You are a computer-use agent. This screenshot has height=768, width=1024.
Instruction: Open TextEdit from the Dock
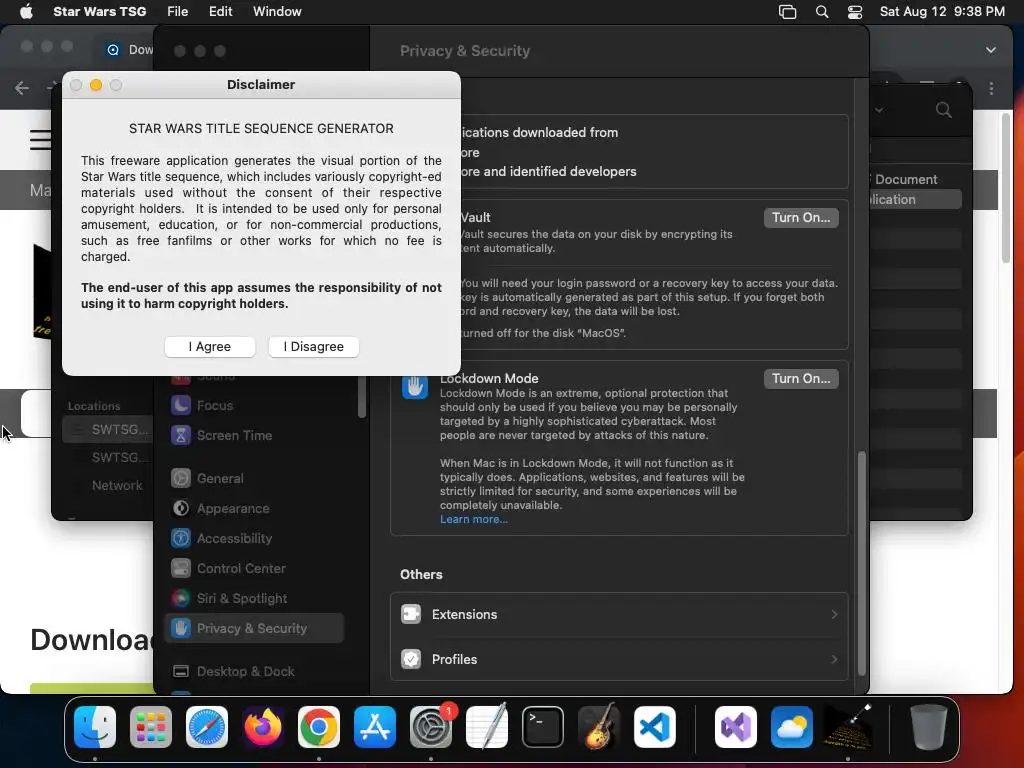[x=487, y=727]
